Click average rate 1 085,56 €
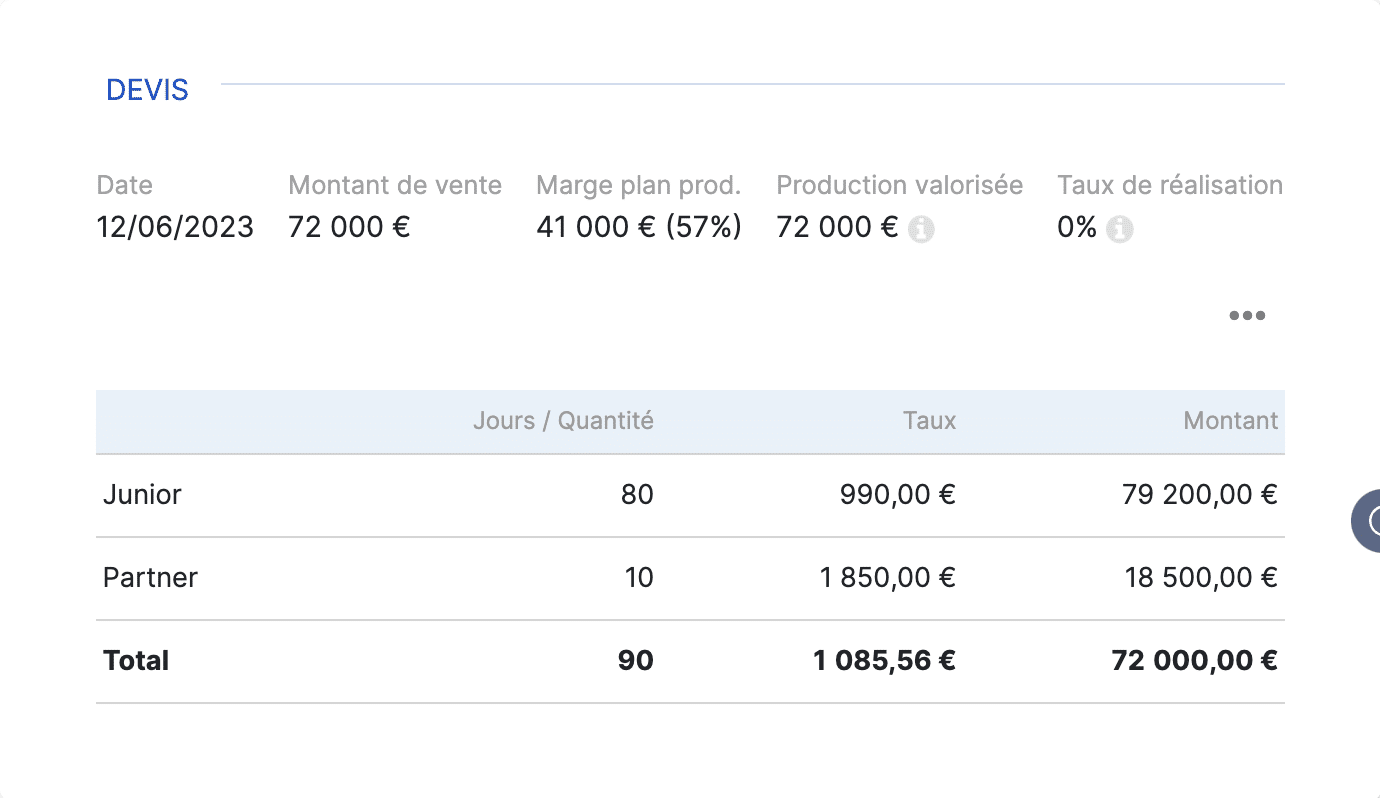This screenshot has width=1380, height=798. point(885,660)
